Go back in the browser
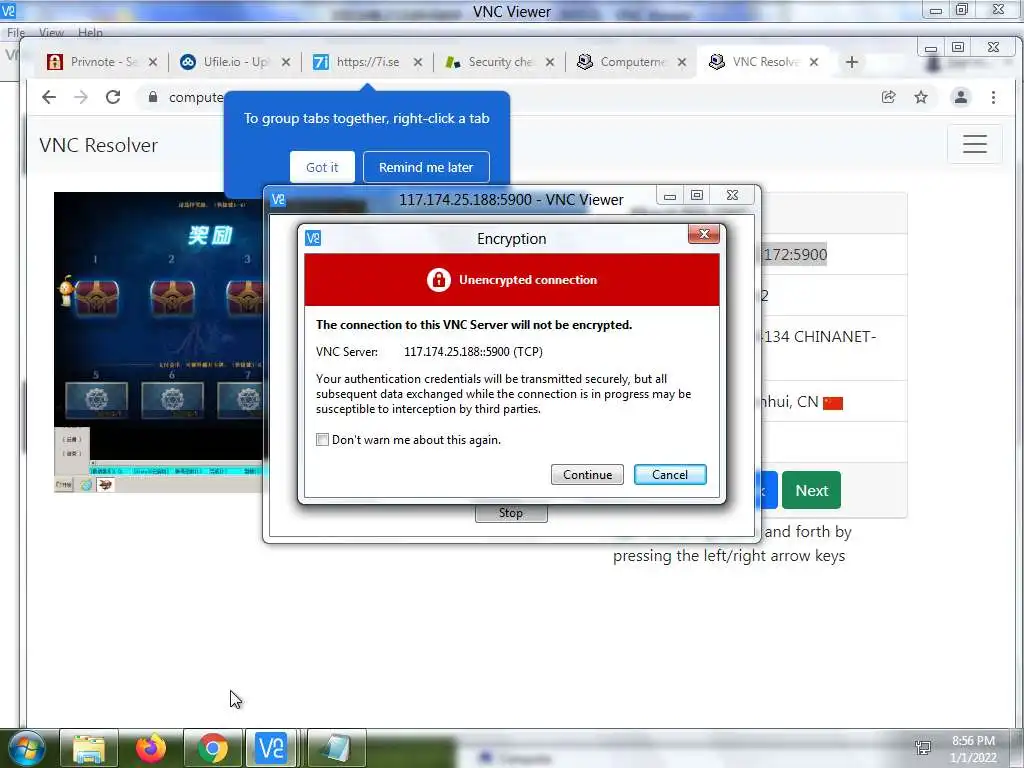The image size is (1024, 768). pos(49,97)
